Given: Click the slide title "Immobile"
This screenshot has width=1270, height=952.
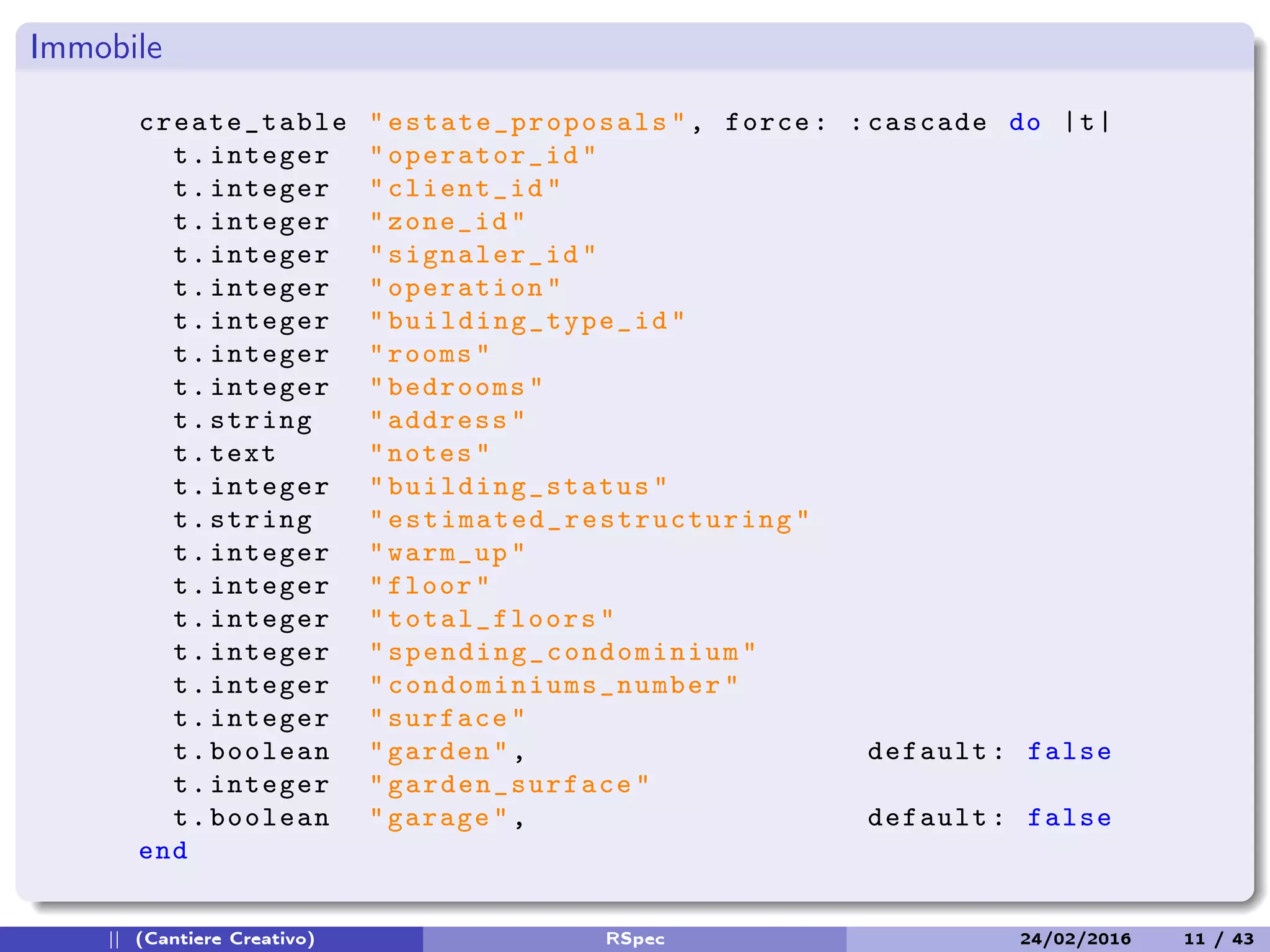Looking at the screenshot, I should [x=96, y=47].
